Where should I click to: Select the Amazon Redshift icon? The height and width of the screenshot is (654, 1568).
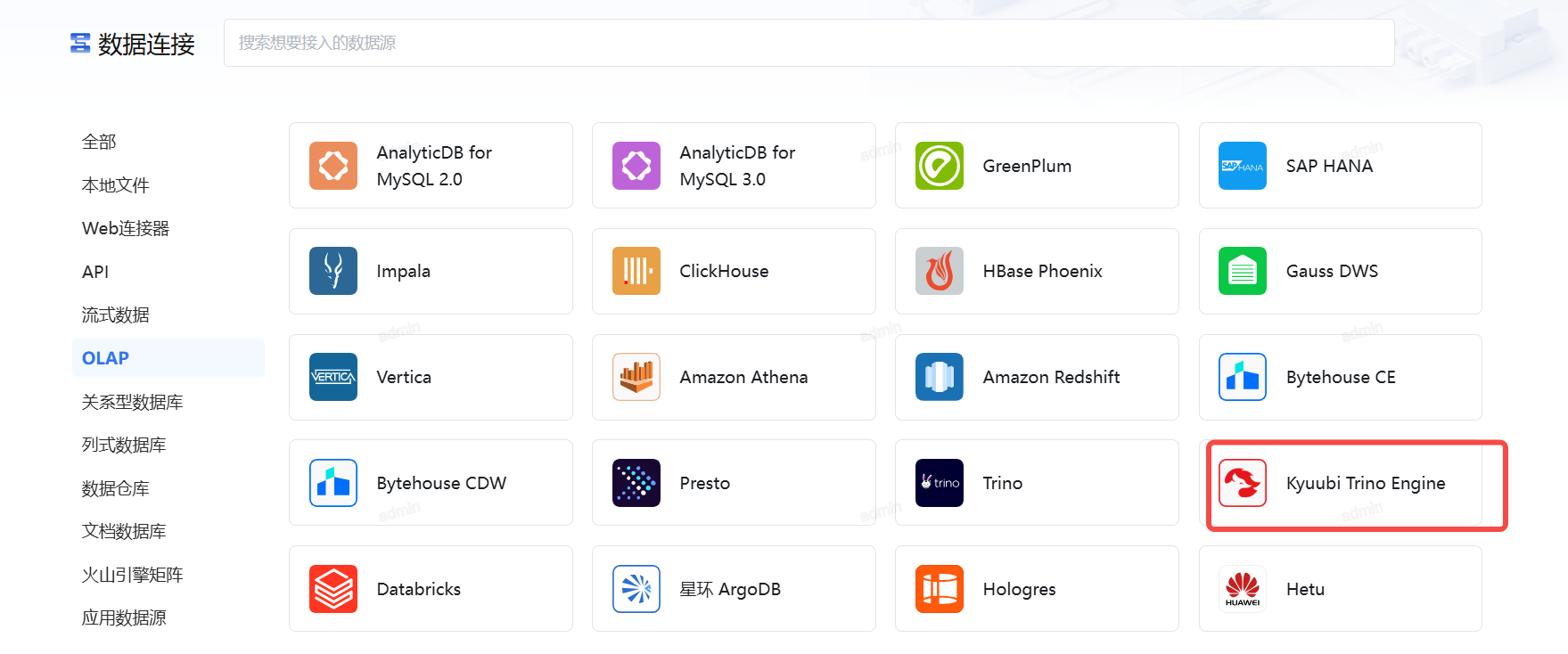click(x=939, y=377)
